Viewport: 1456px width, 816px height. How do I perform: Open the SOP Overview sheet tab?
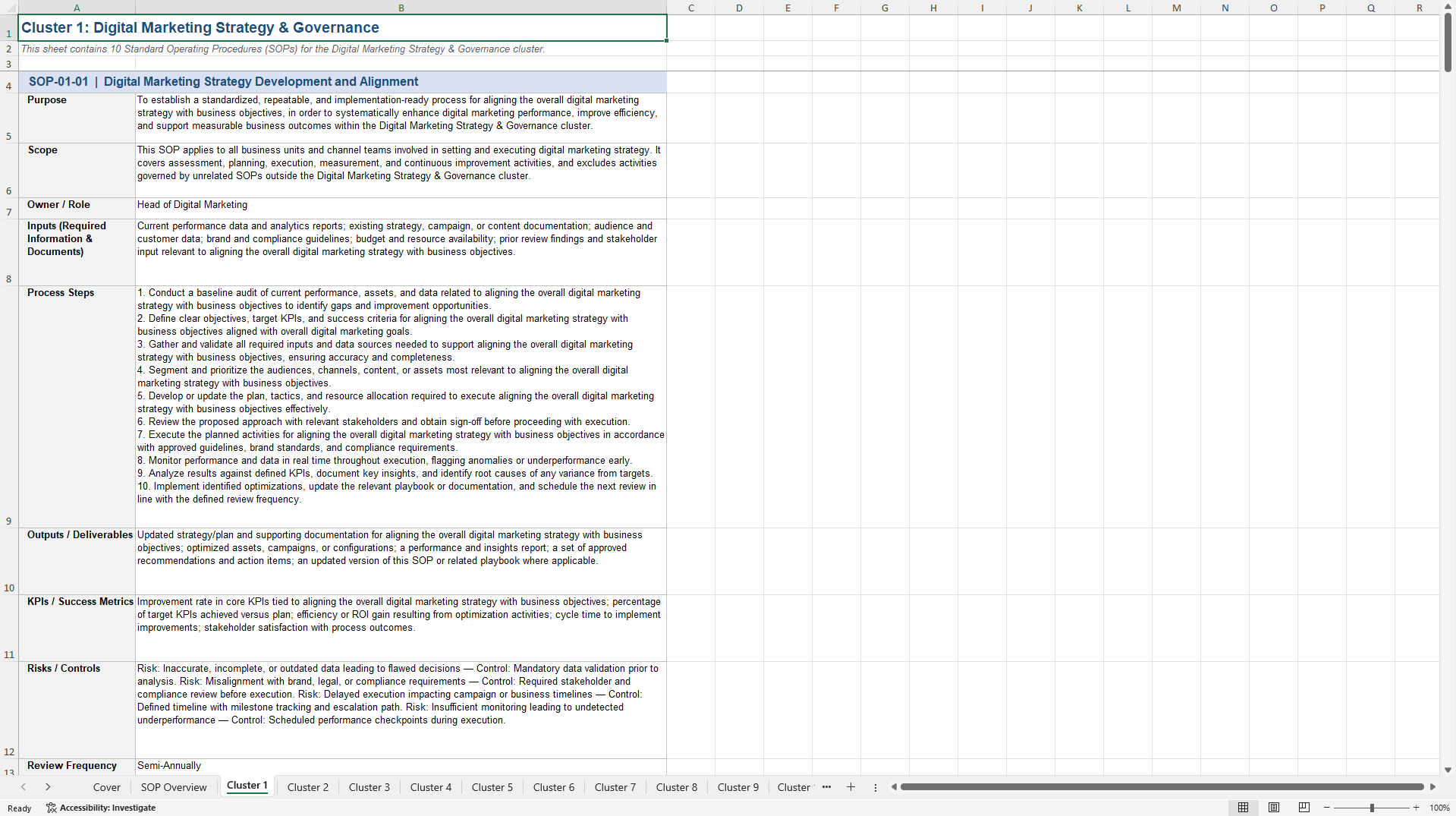(174, 787)
